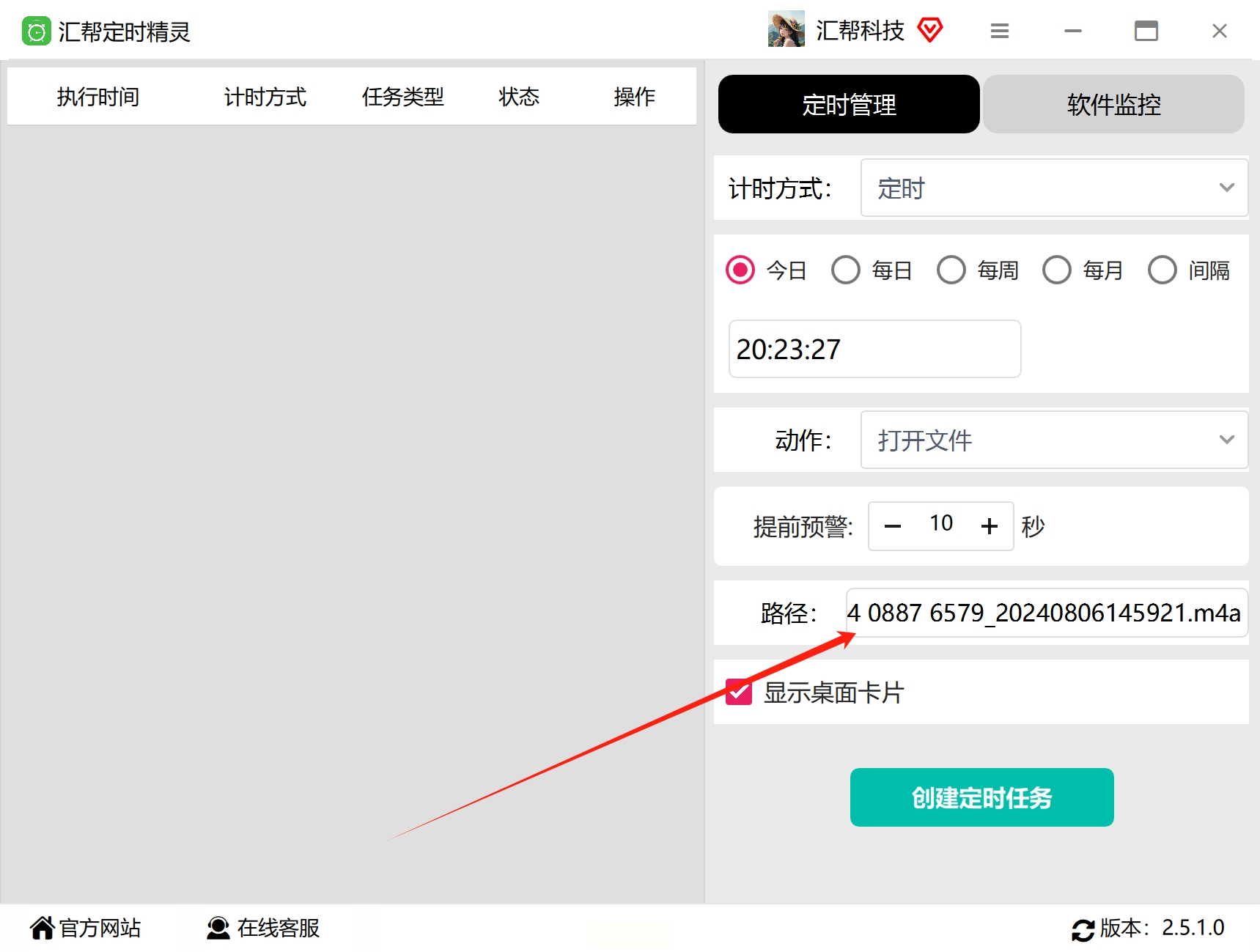Click the green alarm clock app logo
The image size is (1260, 952).
tap(36, 32)
